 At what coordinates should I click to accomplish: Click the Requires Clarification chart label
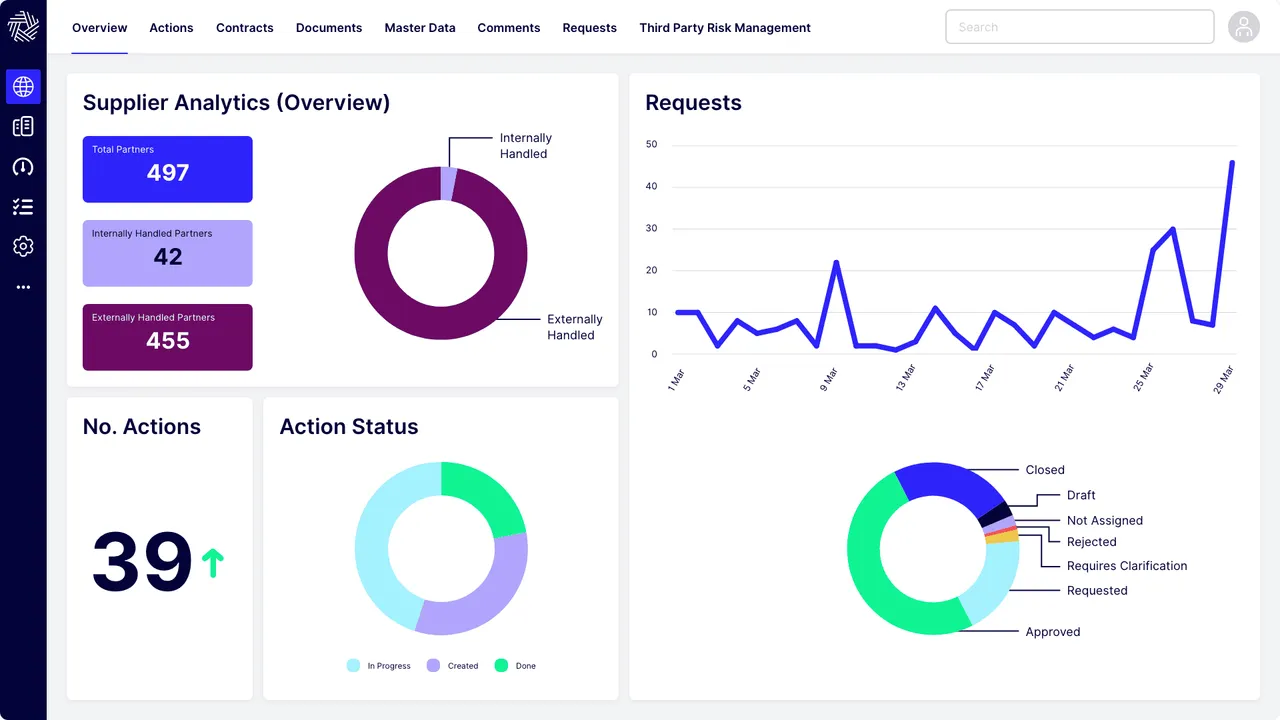coord(1127,566)
